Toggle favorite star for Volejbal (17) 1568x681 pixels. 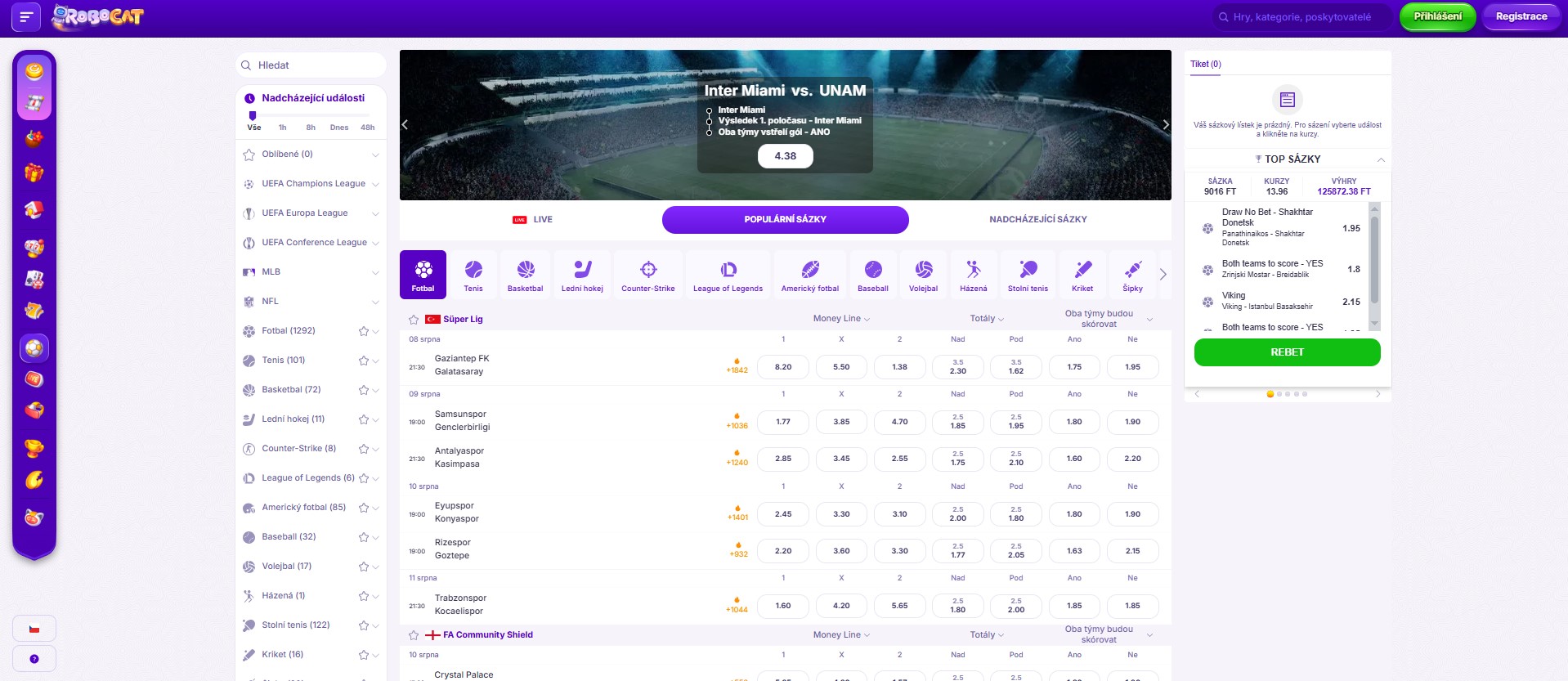(x=364, y=567)
